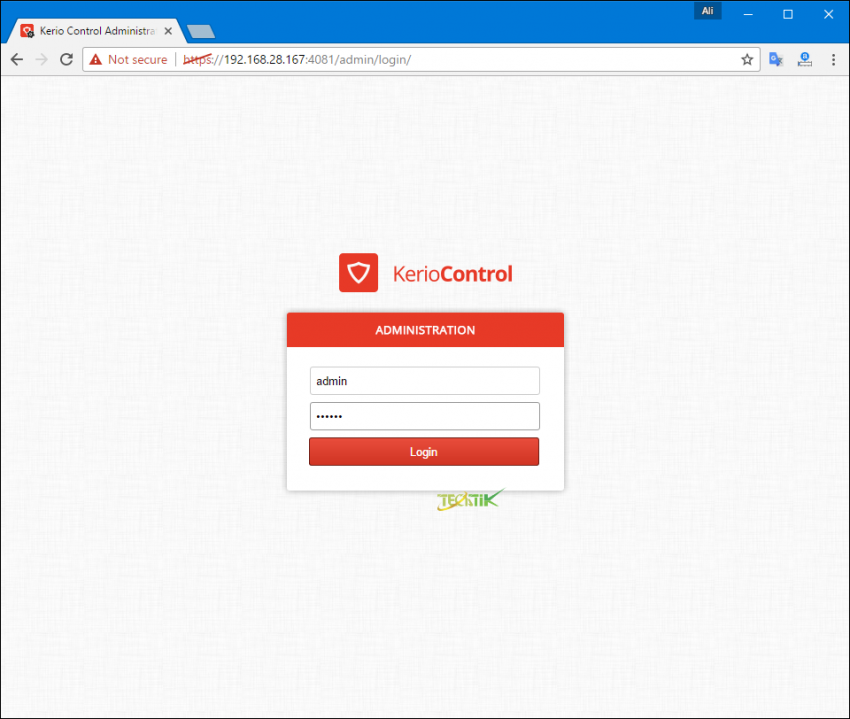Reload the login page
Screen dimensions: 850x719
pyautogui.click(x=66, y=59)
